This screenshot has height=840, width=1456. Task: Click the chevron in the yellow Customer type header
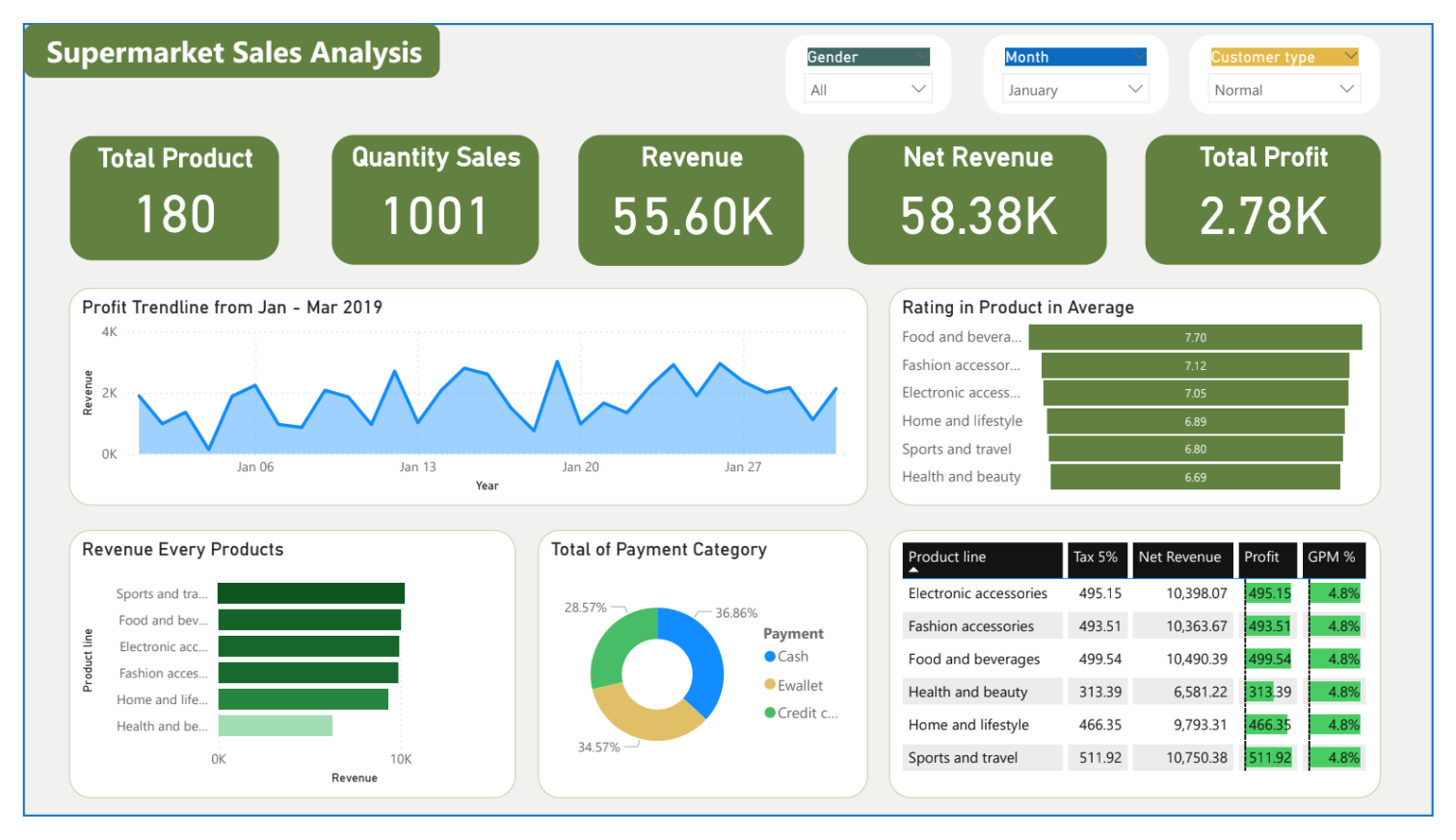pyautogui.click(x=1350, y=57)
